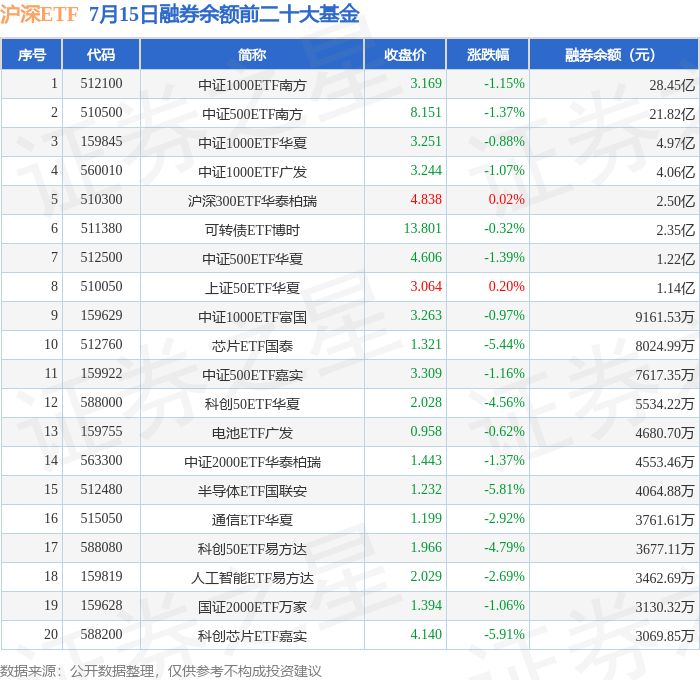Select 半导体ETF国联安 fund name
The image size is (700, 680).
(x=252, y=492)
